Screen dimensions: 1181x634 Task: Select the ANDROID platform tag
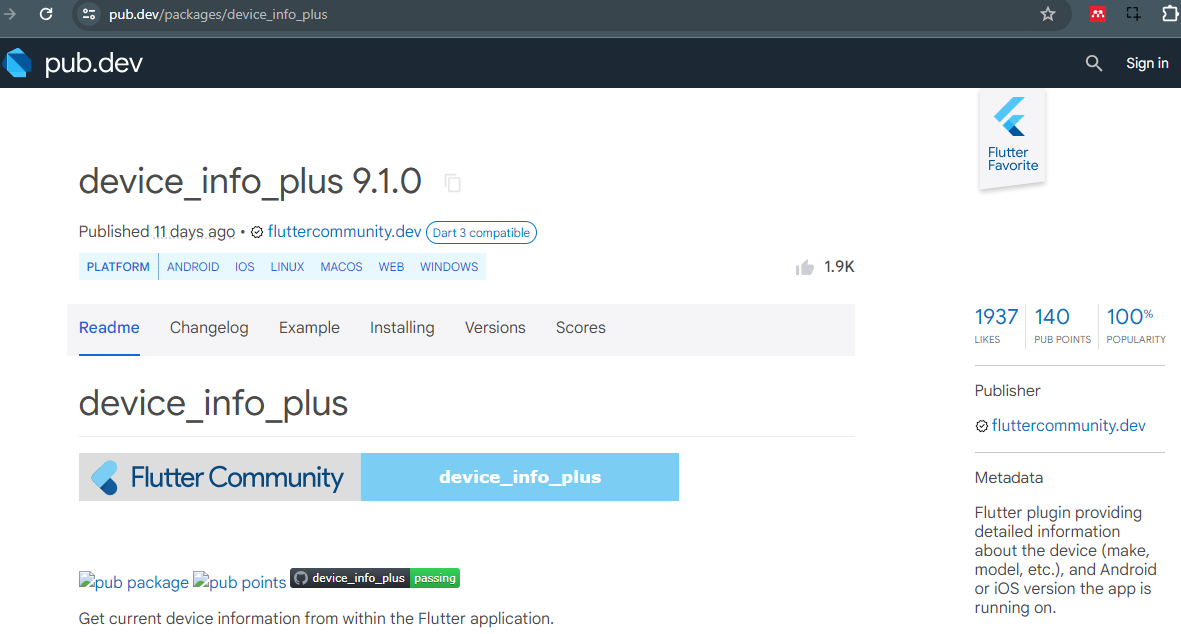[193, 267]
